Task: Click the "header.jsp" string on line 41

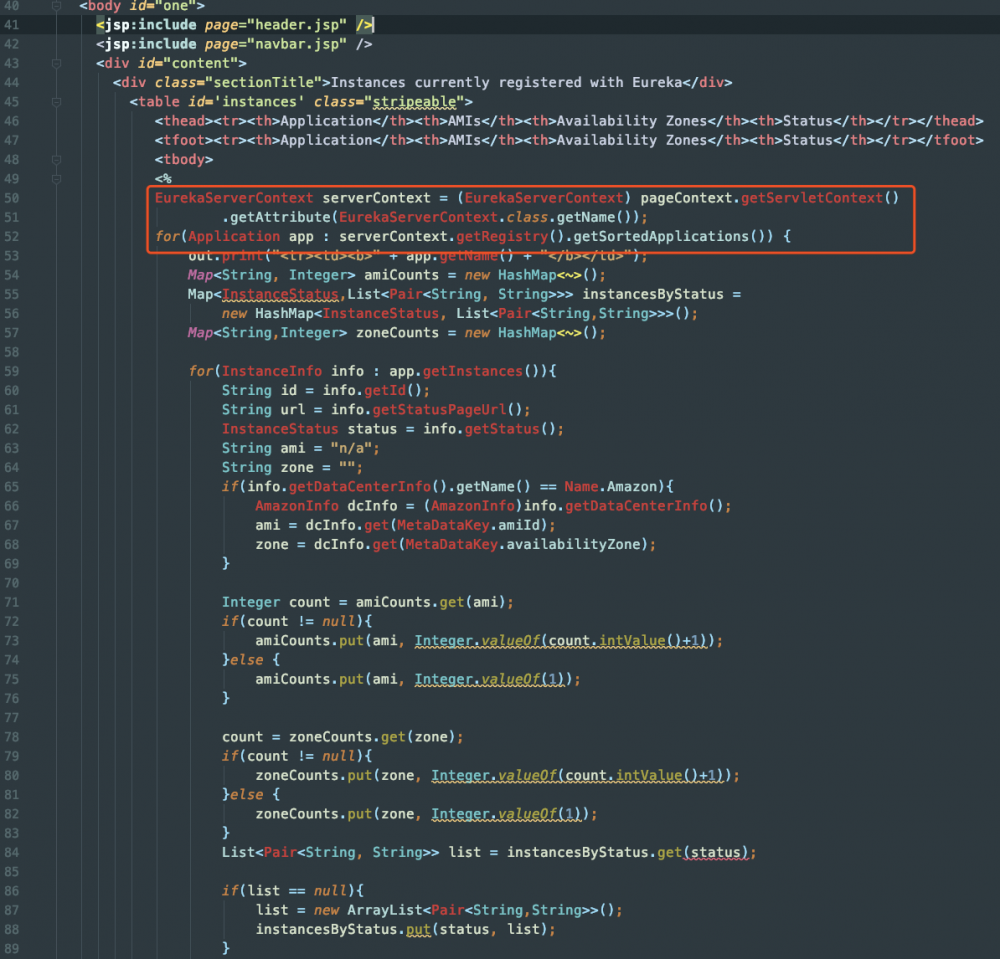Action: pyautogui.click(x=297, y=25)
